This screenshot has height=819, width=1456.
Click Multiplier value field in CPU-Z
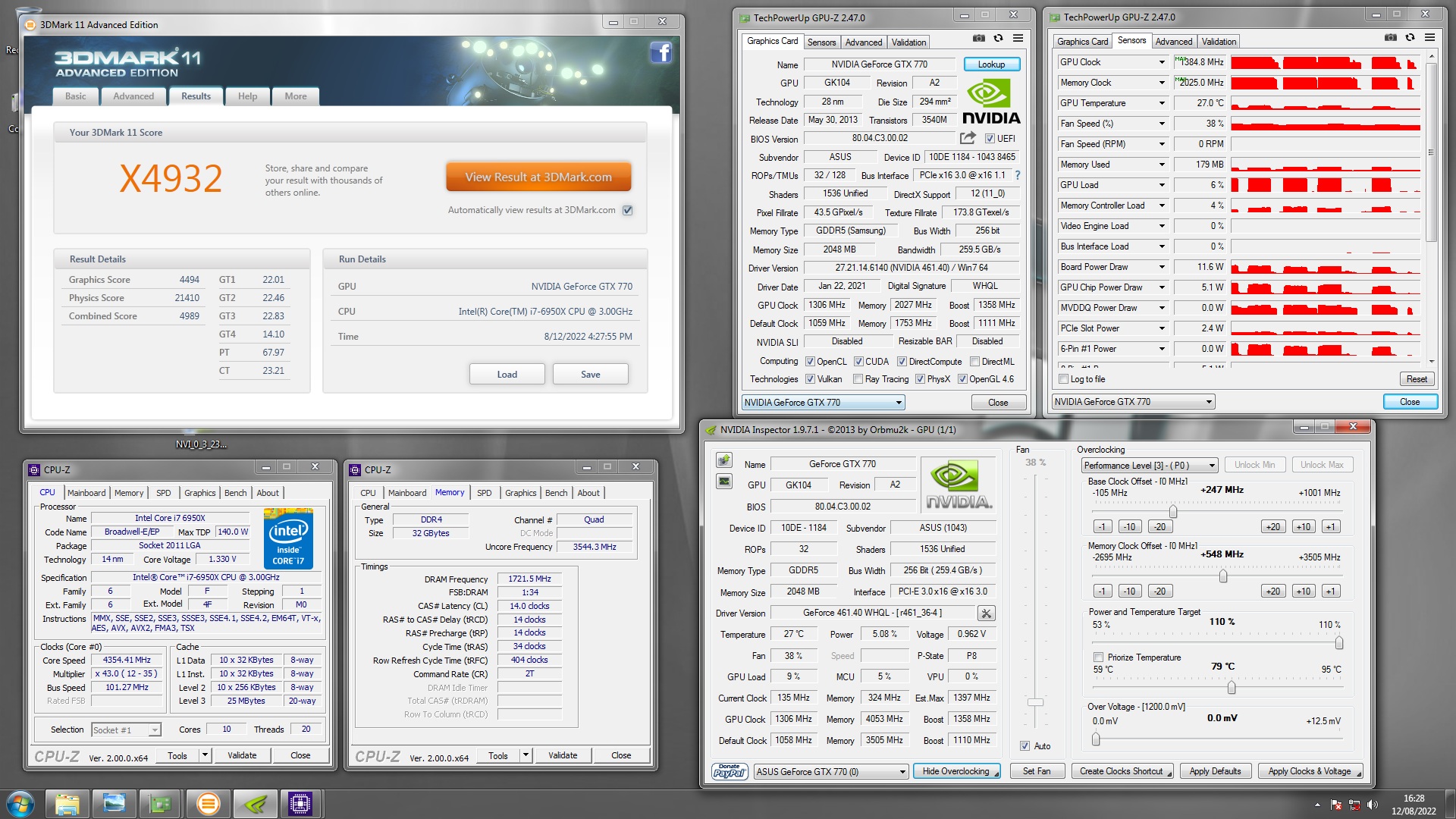tap(127, 673)
